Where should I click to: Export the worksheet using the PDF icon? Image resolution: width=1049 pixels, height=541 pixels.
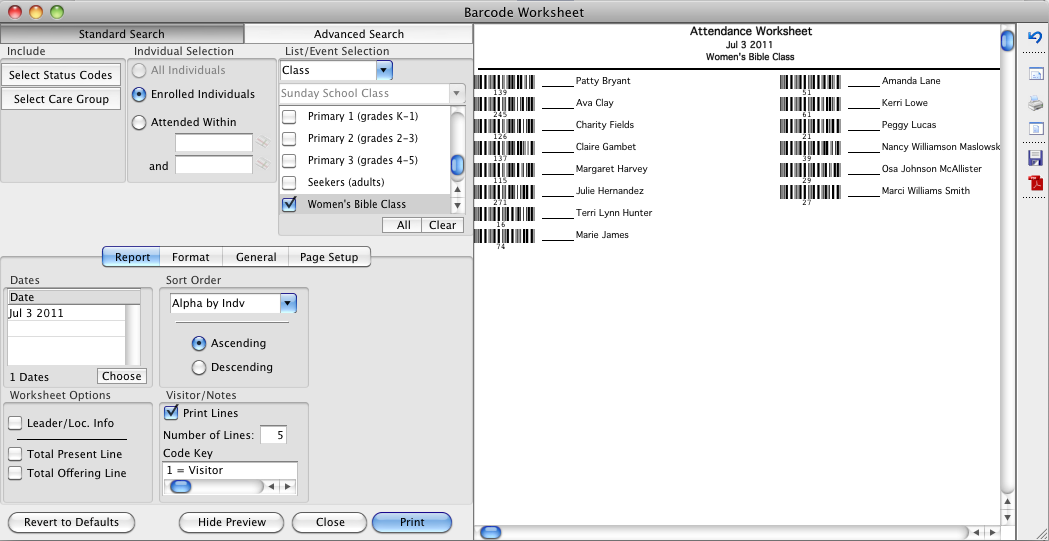(1036, 184)
